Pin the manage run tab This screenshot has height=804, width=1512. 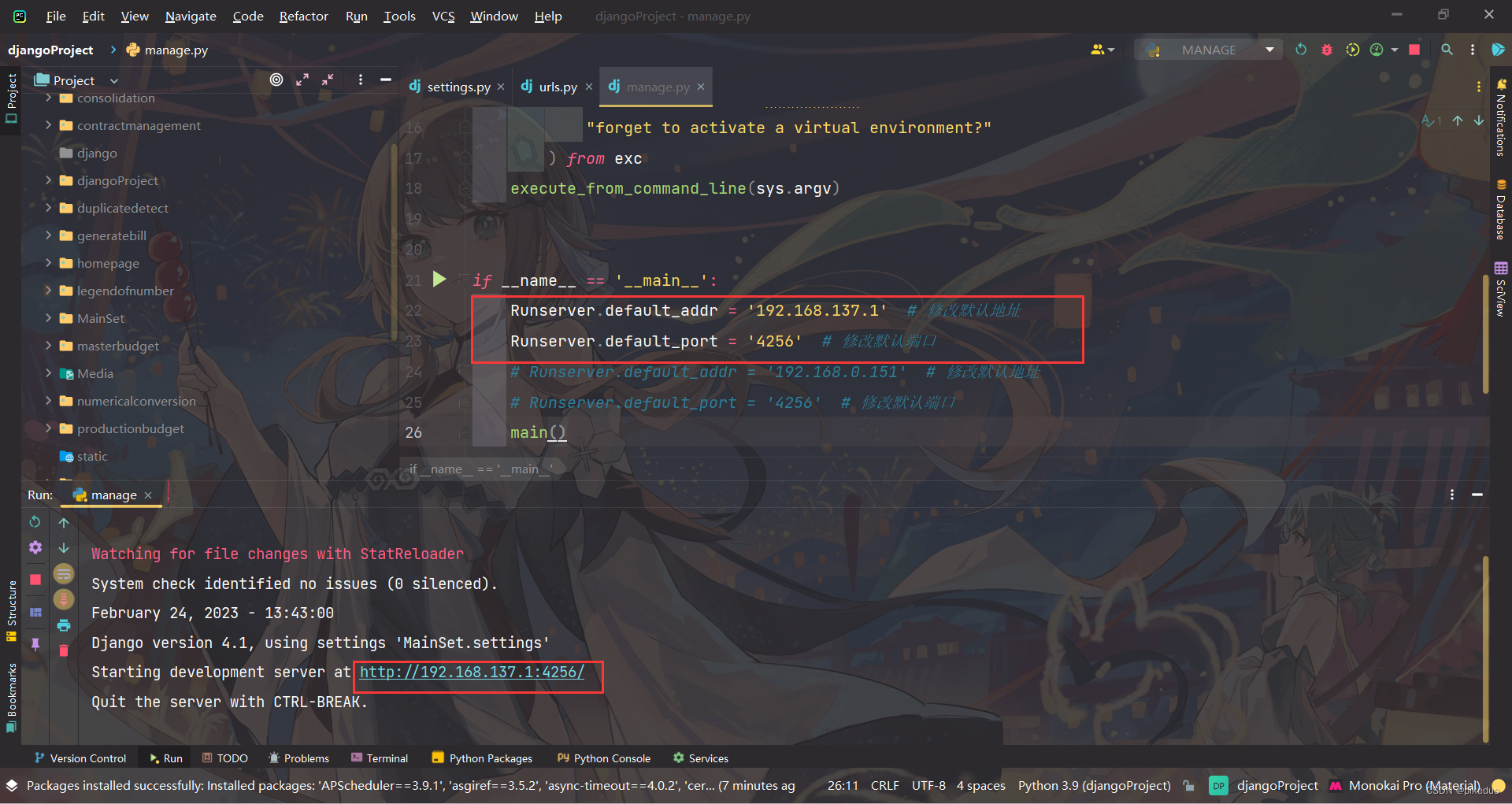pos(35,644)
